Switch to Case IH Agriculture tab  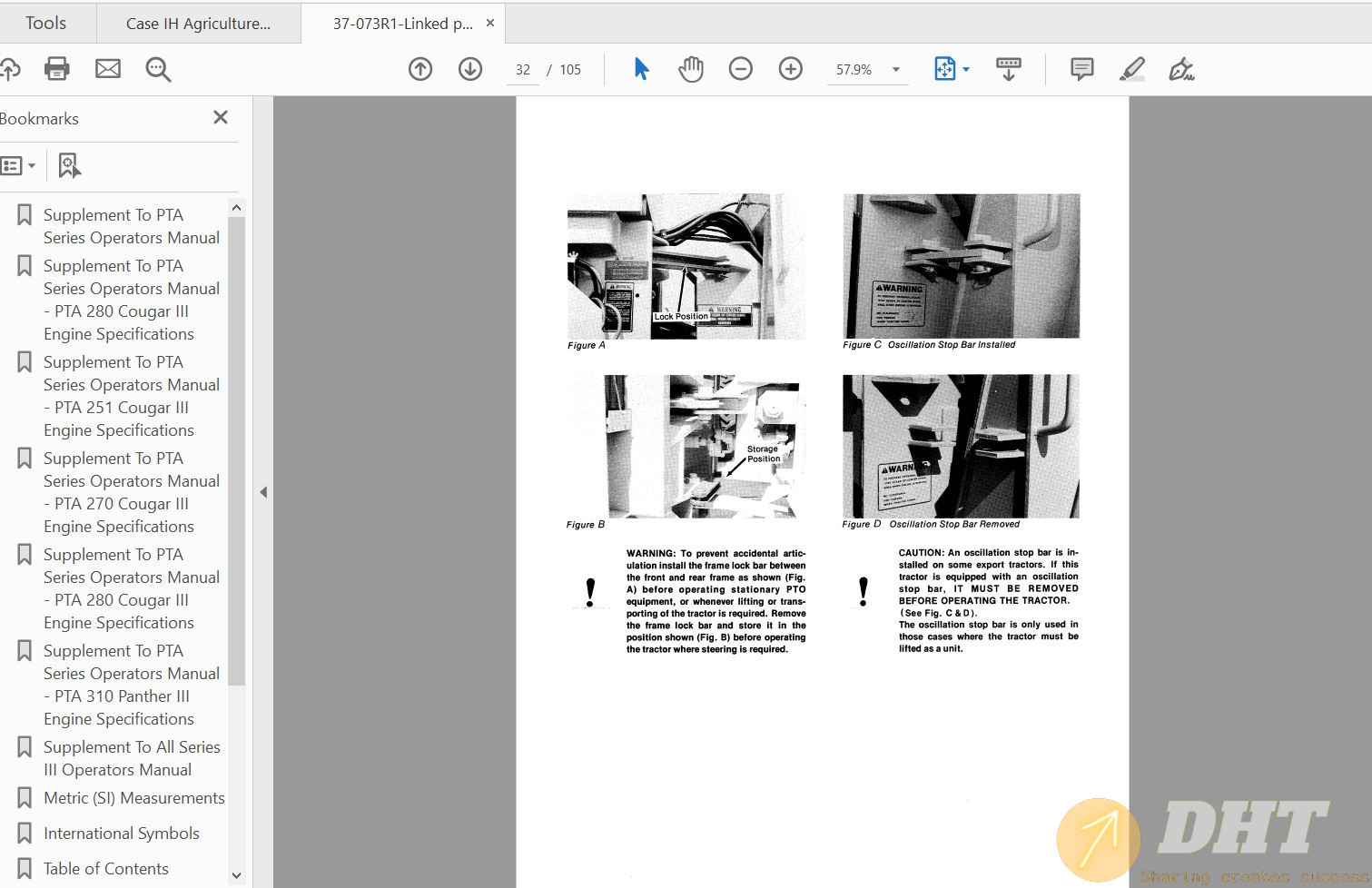tap(199, 24)
